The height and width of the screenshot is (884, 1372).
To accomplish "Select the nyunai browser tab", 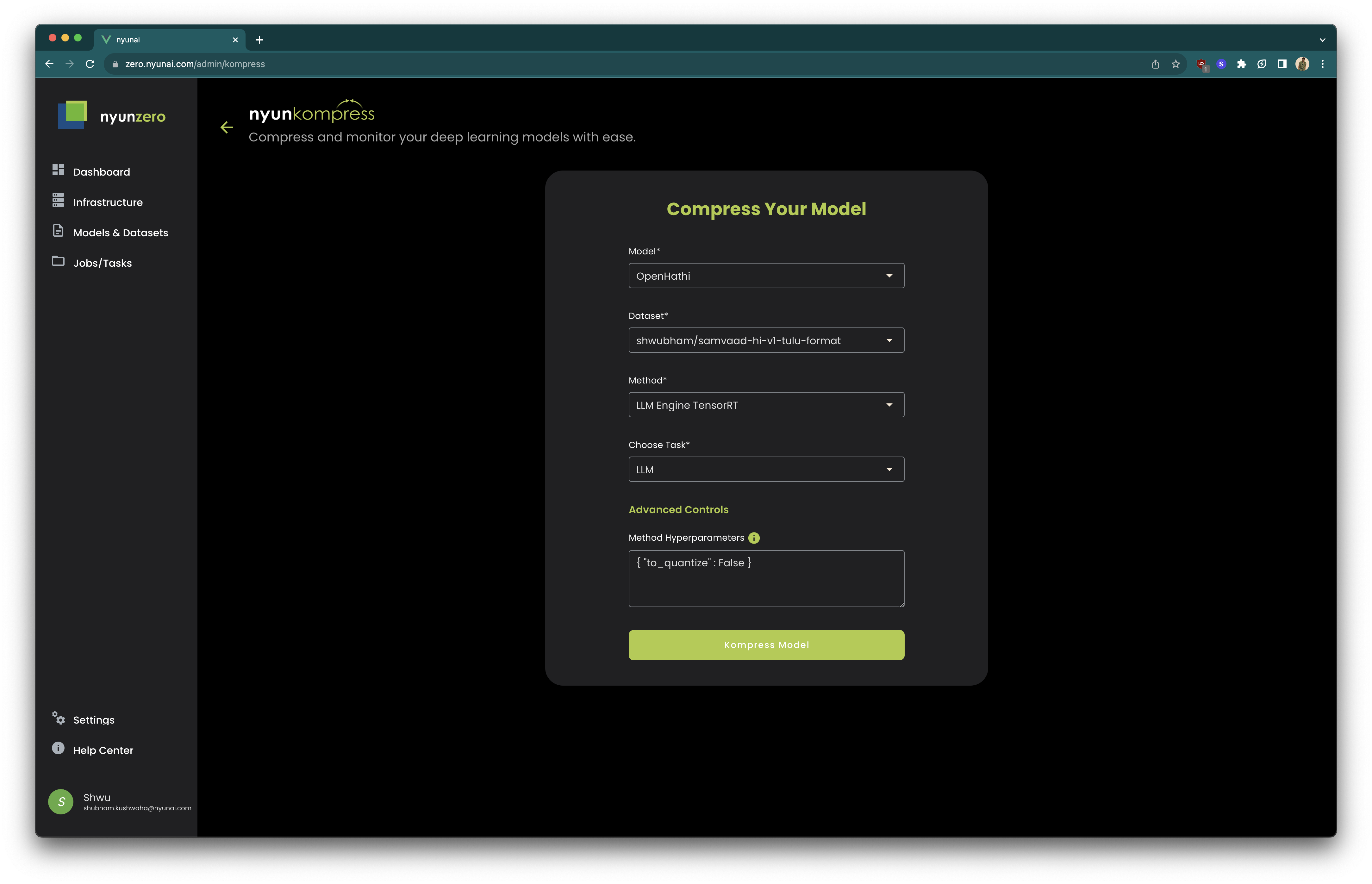I will (x=169, y=40).
